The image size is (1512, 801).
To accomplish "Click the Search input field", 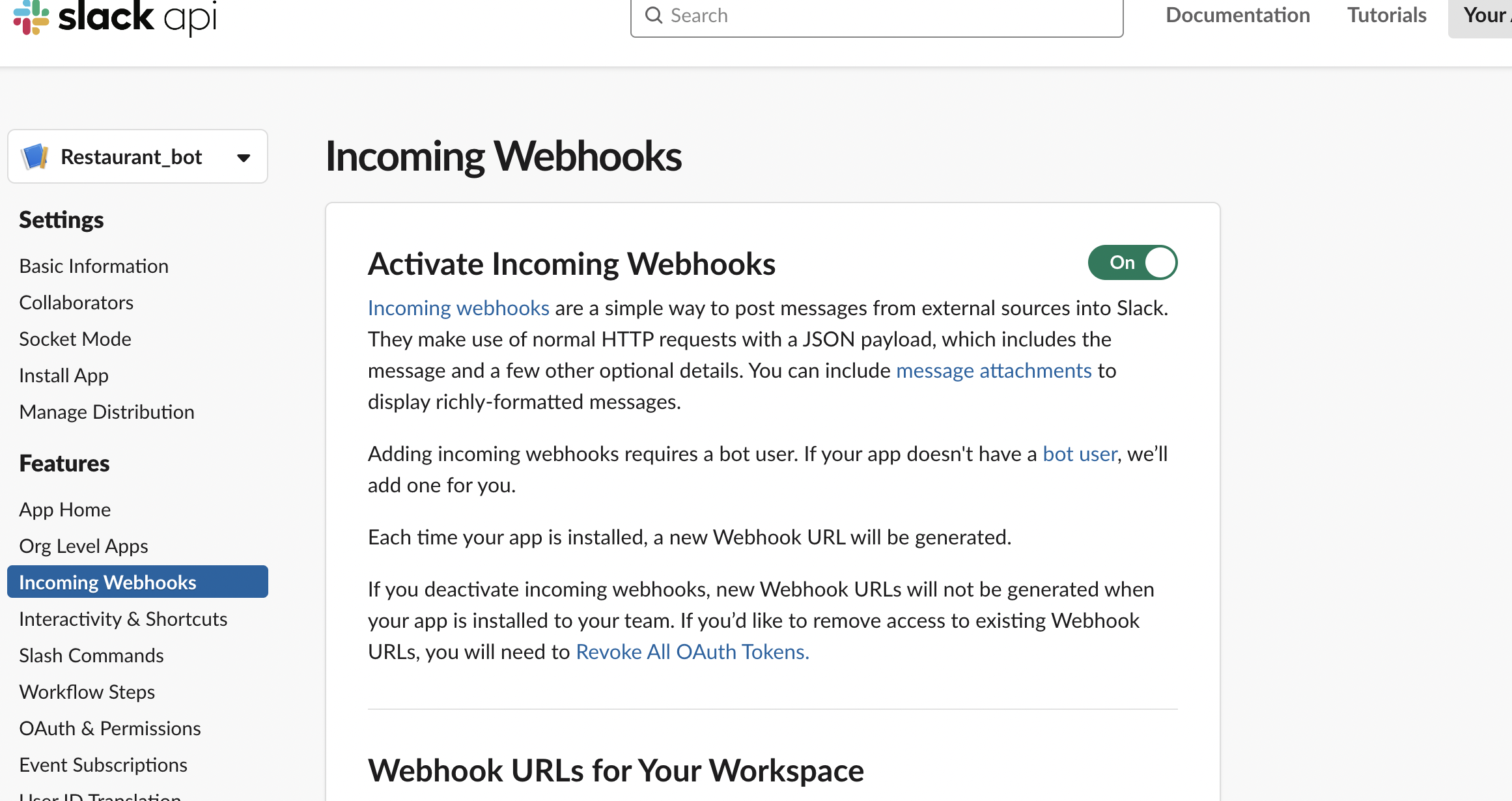I will coord(892,15).
